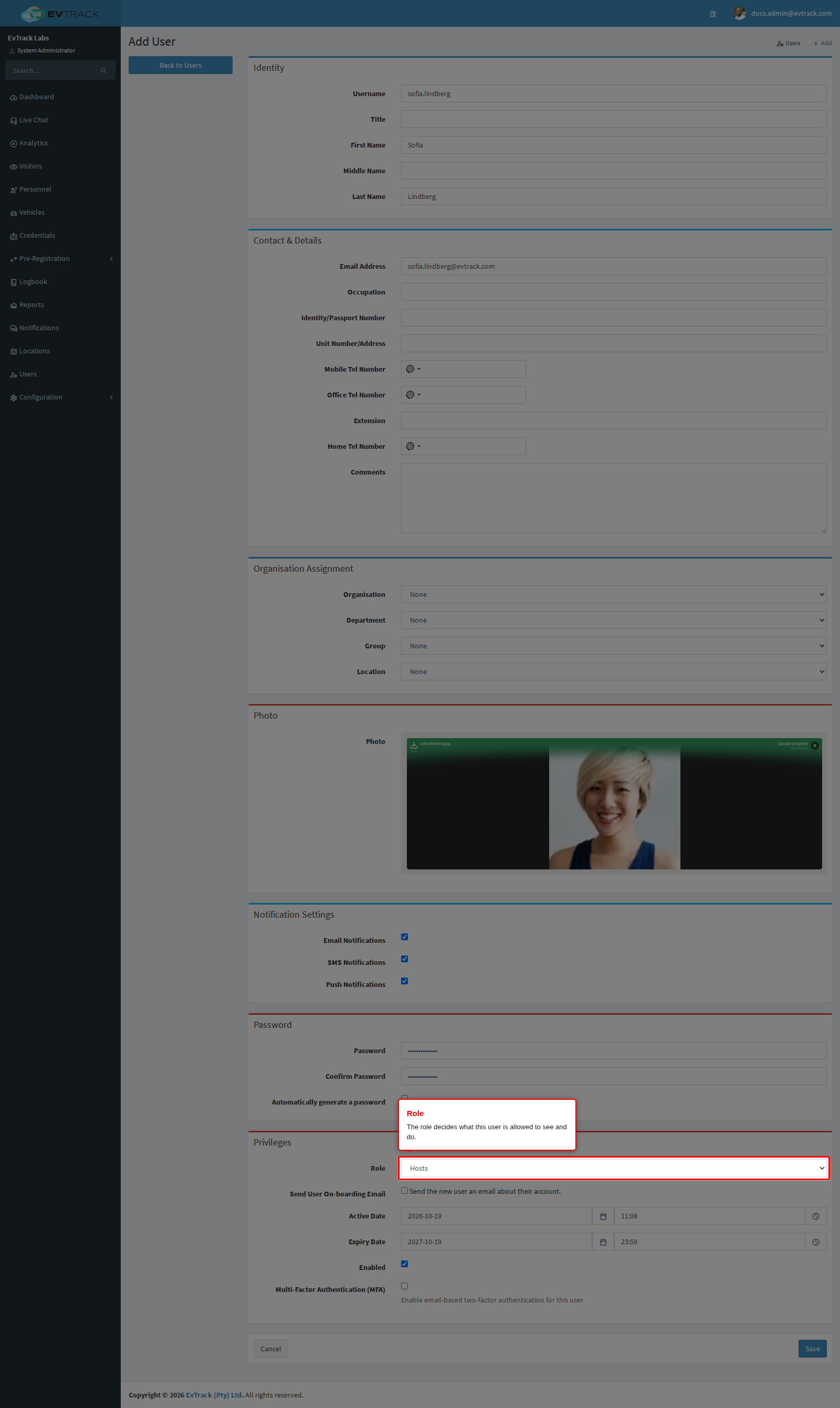
Task: Go to Dashboard in sidebar
Action: 60,97
